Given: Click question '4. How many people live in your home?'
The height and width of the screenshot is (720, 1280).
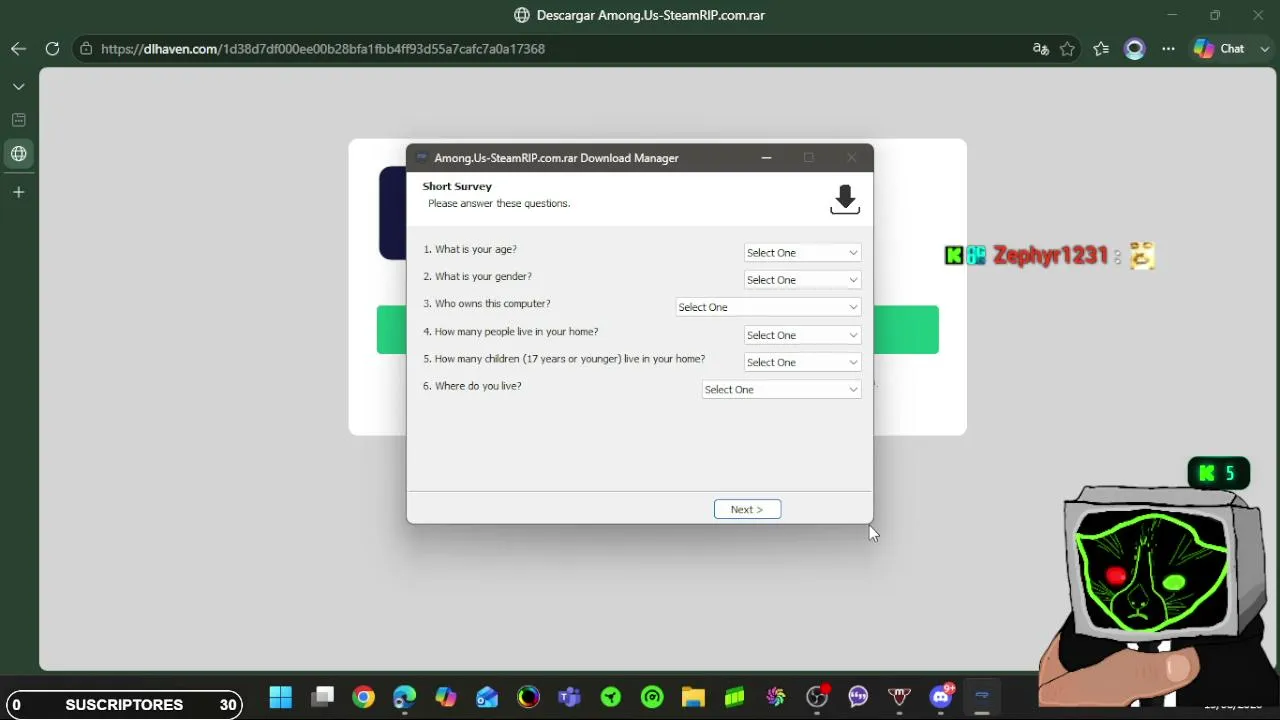Looking at the screenshot, I should pos(511,331).
